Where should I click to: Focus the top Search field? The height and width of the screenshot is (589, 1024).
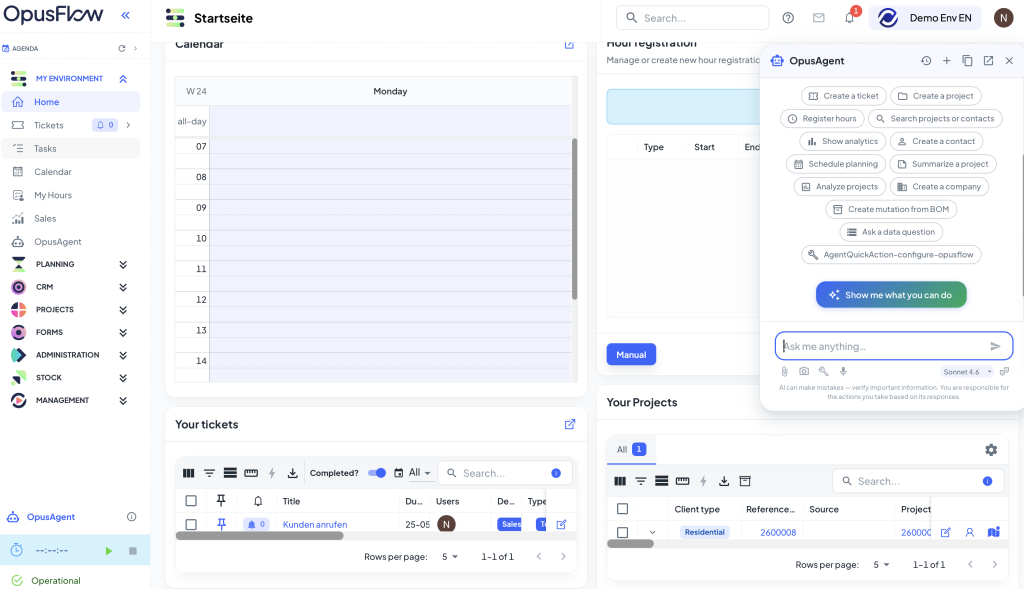[692, 18]
